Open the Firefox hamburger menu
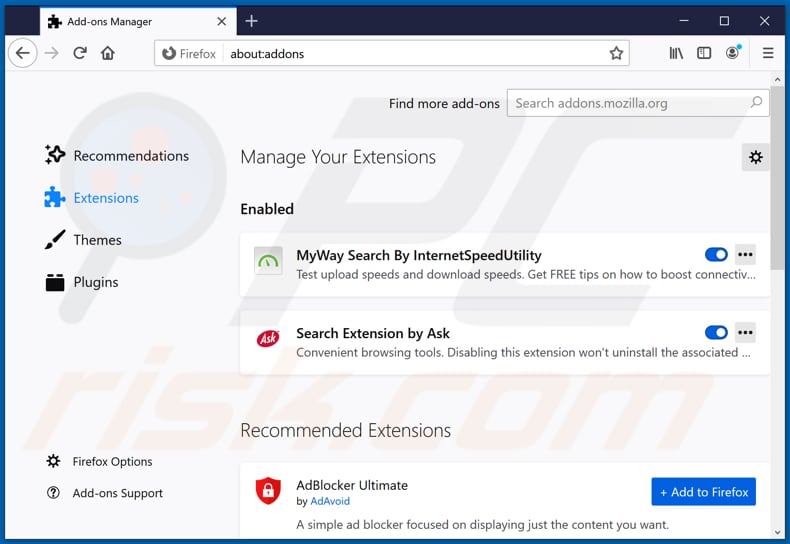Viewport: 790px width, 544px height. pyautogui.click(x=768, y=53)
